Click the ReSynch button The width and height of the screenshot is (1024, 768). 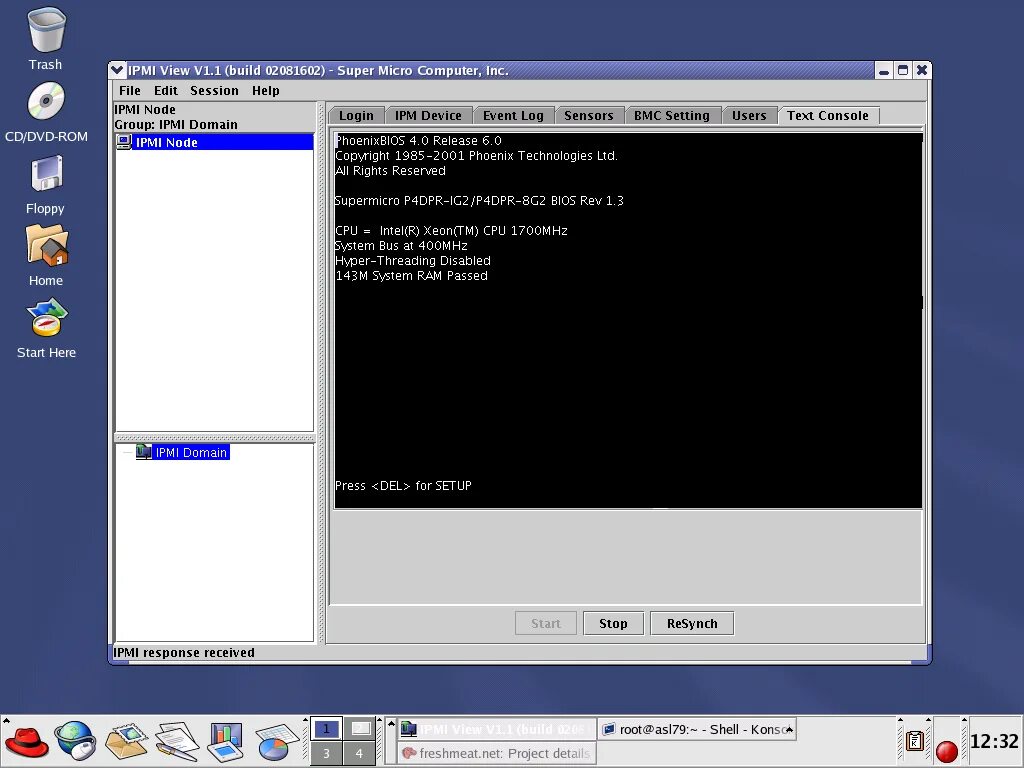tap(692, 624)
